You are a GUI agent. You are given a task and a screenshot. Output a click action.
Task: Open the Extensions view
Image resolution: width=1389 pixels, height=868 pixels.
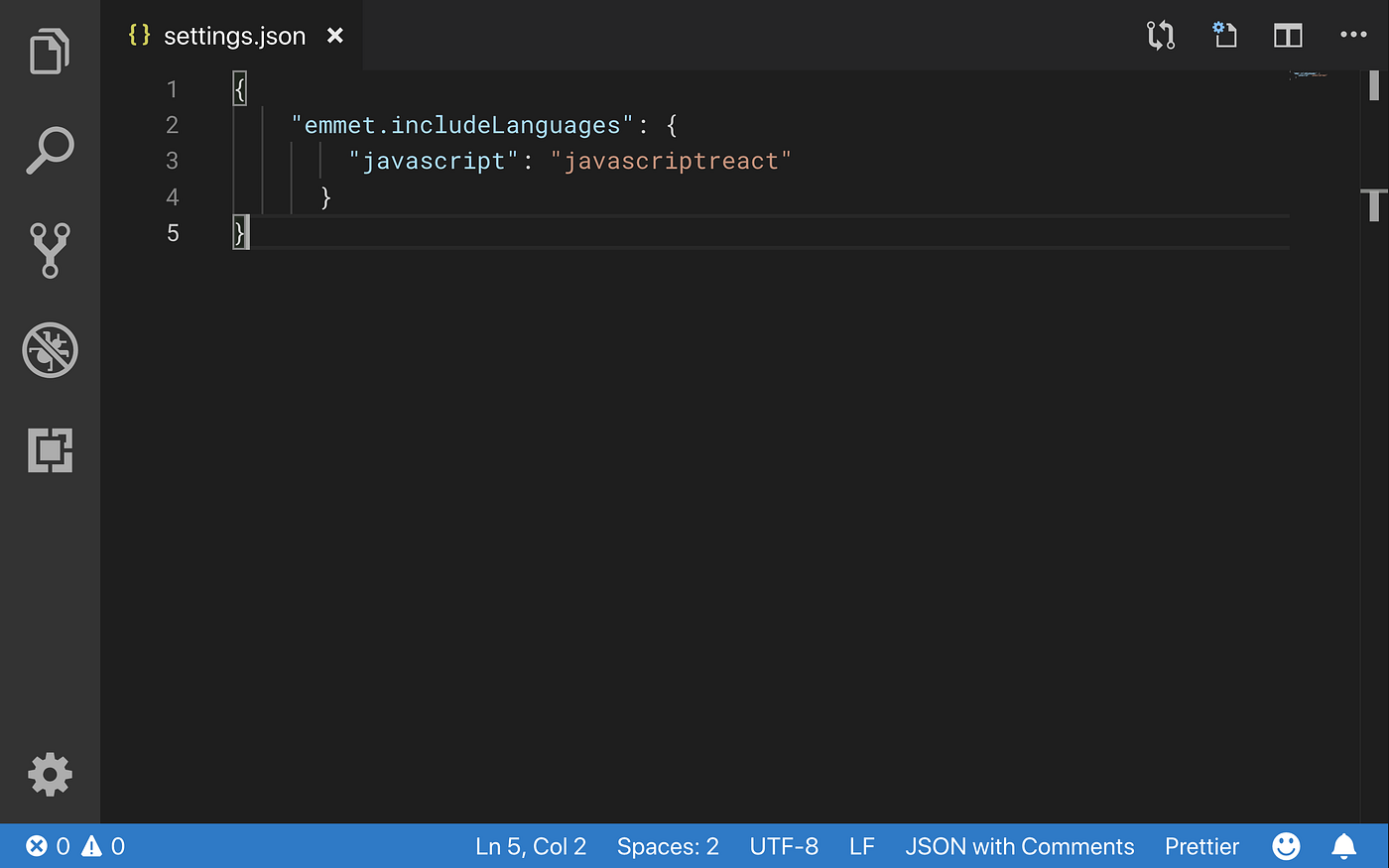50,451
